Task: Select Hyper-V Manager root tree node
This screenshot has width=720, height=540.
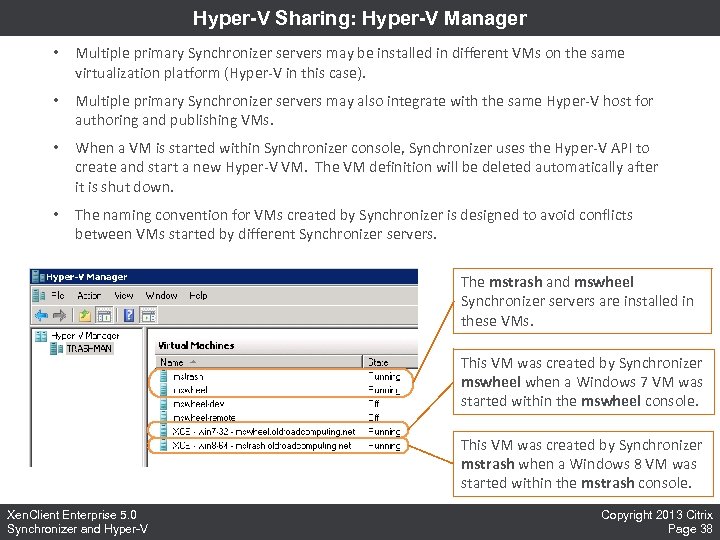Action: [85, 336]
